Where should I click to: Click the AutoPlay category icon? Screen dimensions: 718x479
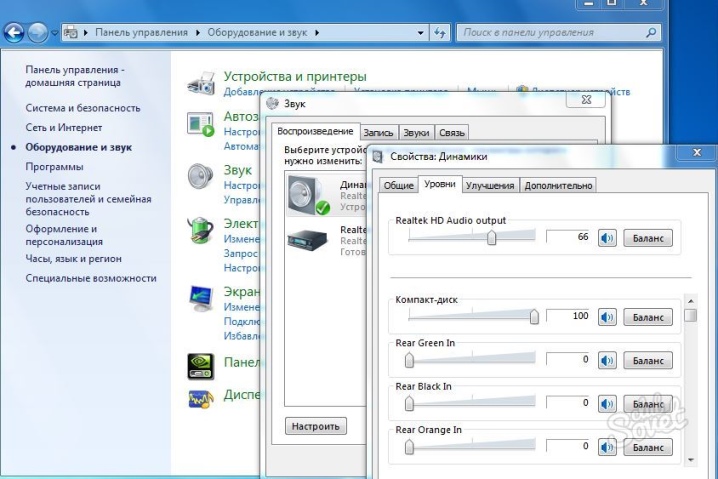[x=201, y=125]
